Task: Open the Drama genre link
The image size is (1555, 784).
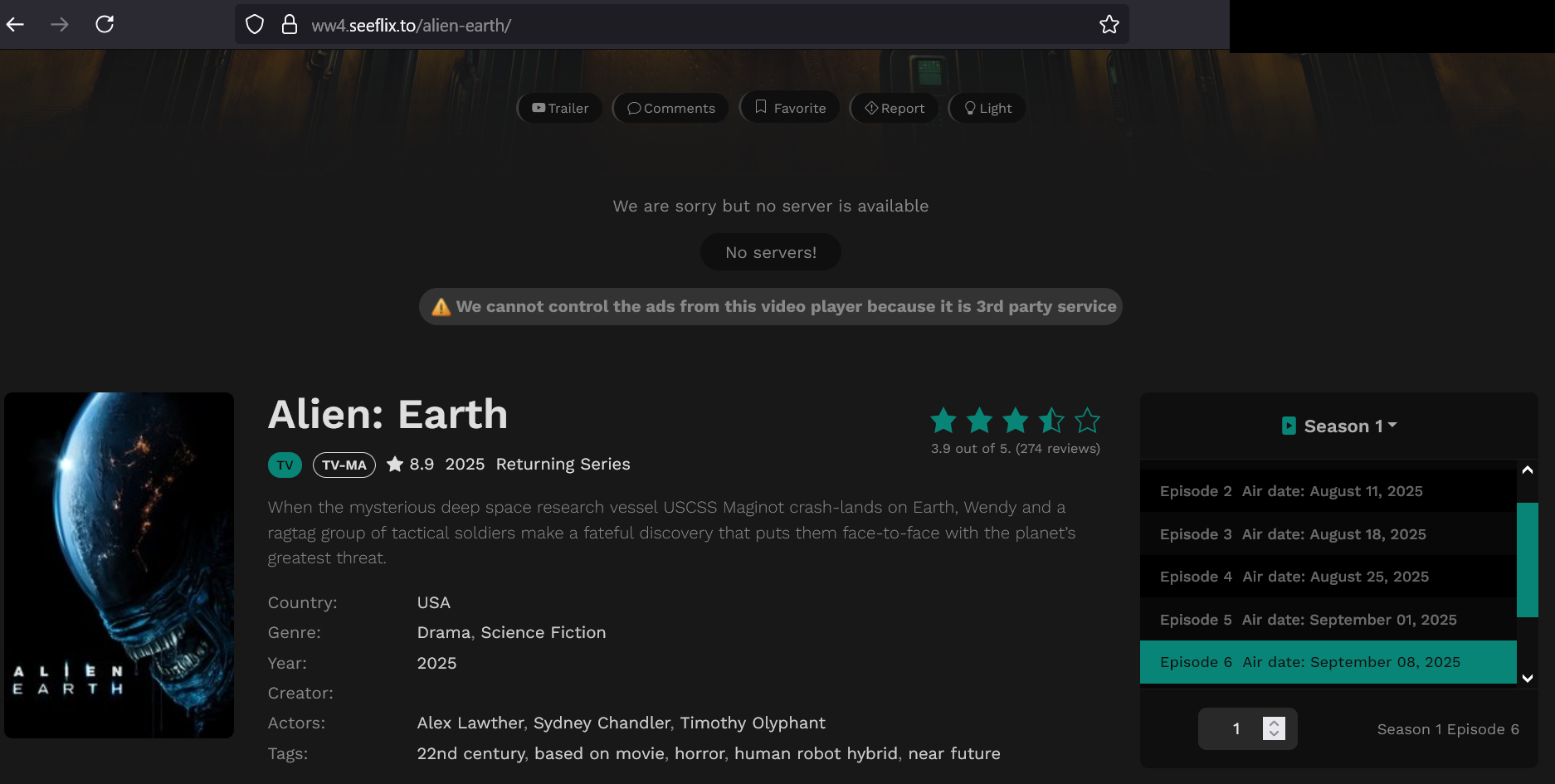Action: tap(444, 633)
